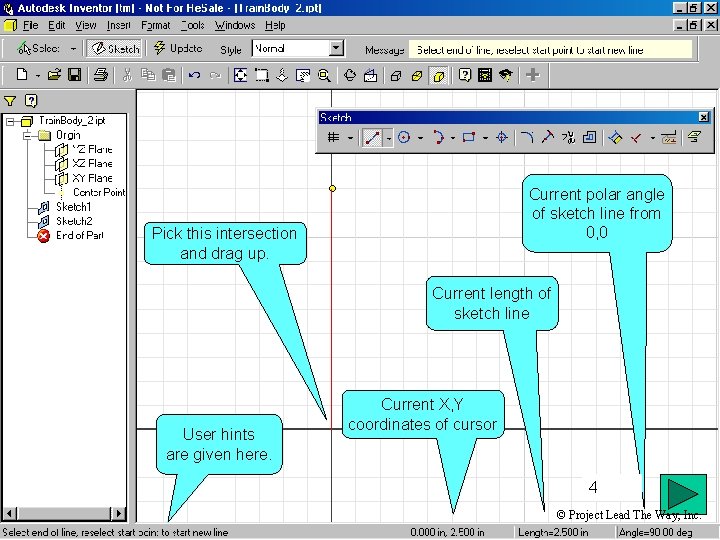Open the Style combo box arrow
The width and height of the screenshot is (720, 540).
[337, 48]
